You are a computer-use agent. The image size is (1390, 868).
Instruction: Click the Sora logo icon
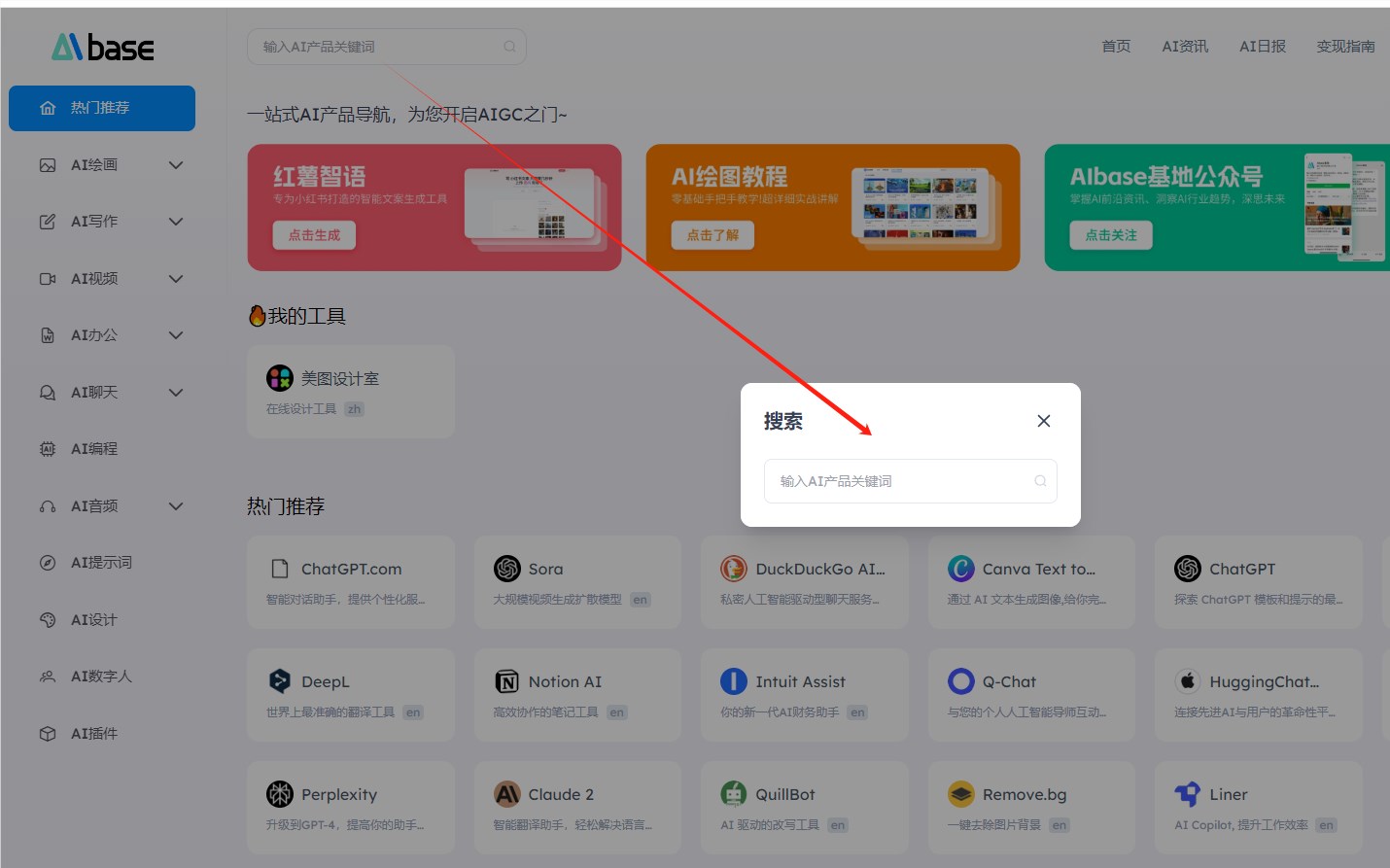pos(507,569)
